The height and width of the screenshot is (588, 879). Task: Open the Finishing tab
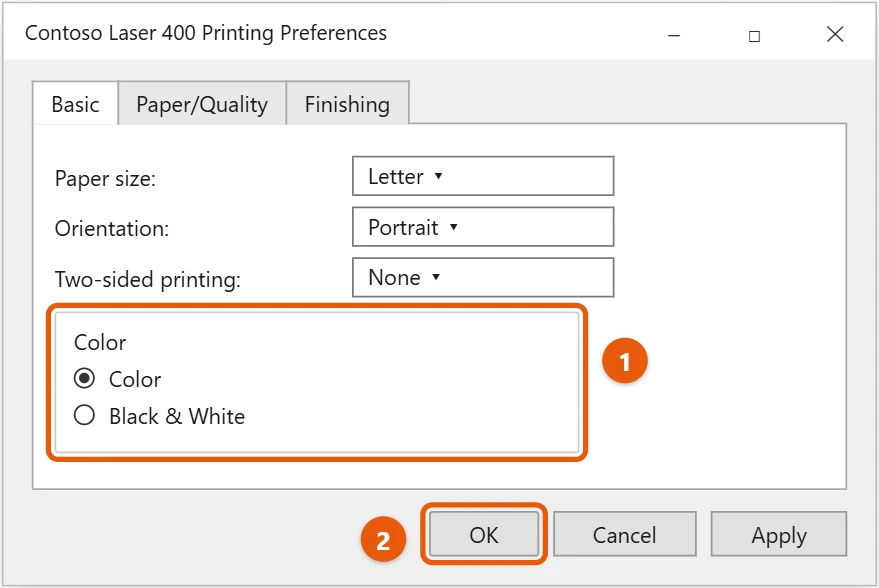click(348, 104)
